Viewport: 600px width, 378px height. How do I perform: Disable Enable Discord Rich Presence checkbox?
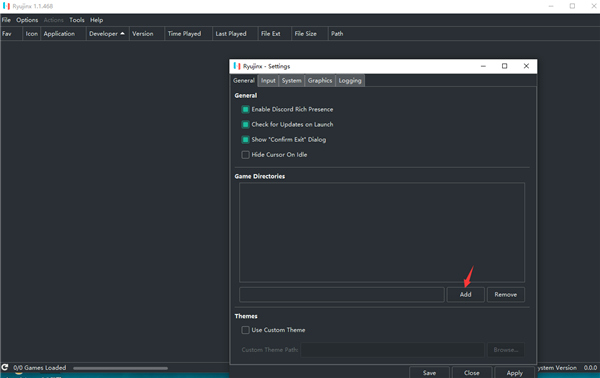click(245, 109)
